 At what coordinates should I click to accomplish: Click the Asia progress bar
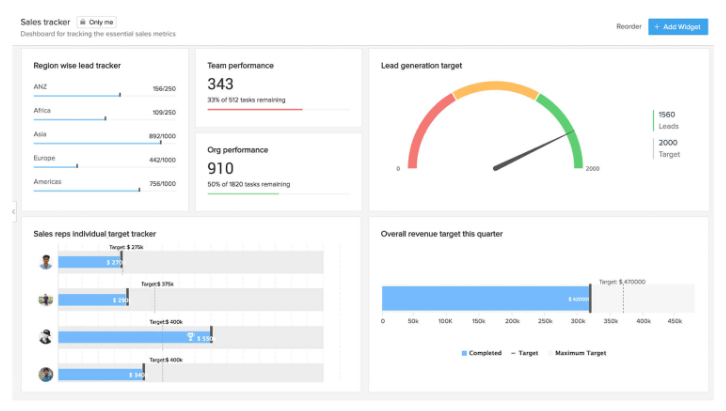pyautogui.click(x=105, y=143)
